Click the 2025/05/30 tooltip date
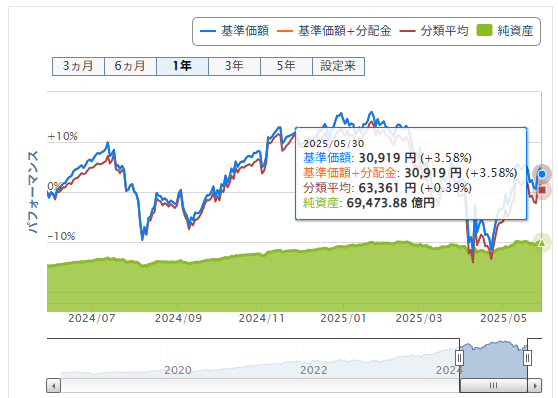 pyautogui.click(x=333, y=144)
